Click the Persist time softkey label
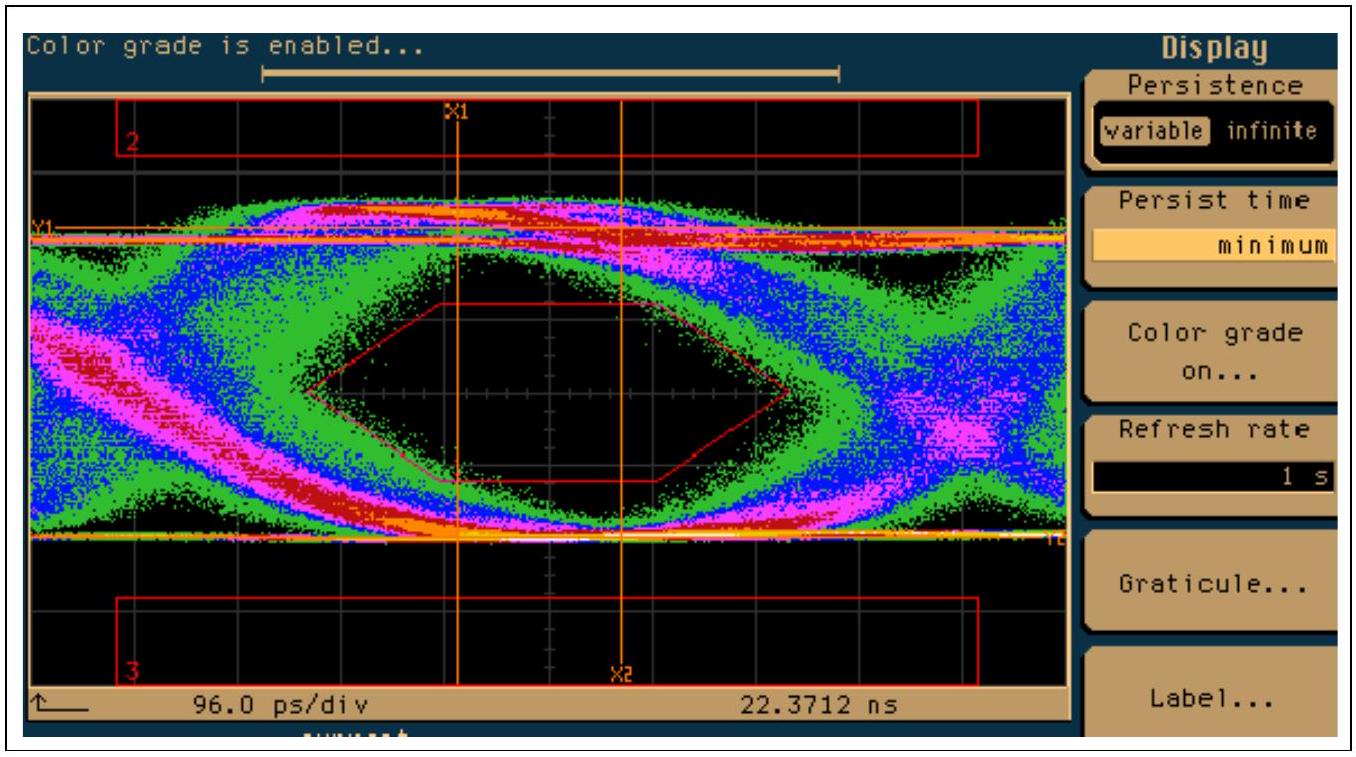 click(x=1214, y=200)
